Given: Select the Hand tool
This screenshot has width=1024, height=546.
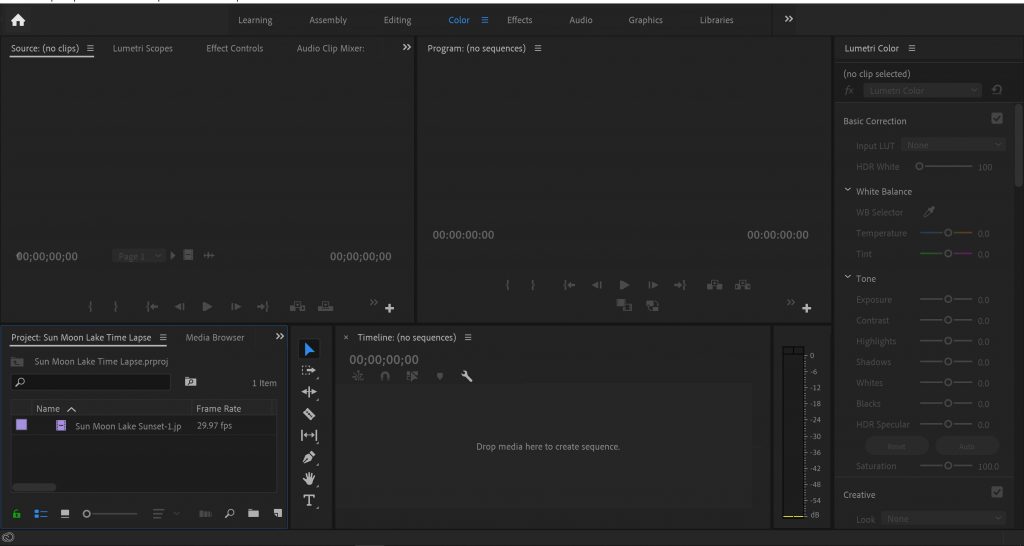Looking at the screenshot, I should 309,479.
